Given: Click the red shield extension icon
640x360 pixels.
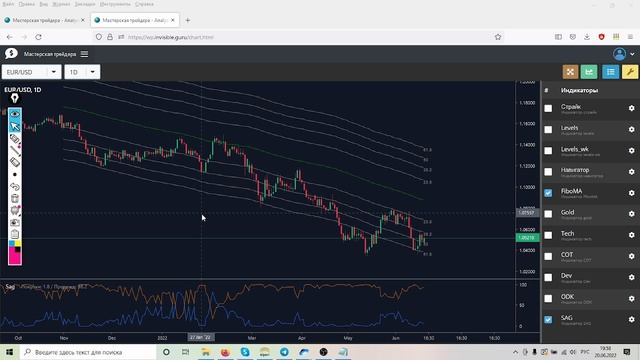Looking at the screenshot, I should point(601,37).
